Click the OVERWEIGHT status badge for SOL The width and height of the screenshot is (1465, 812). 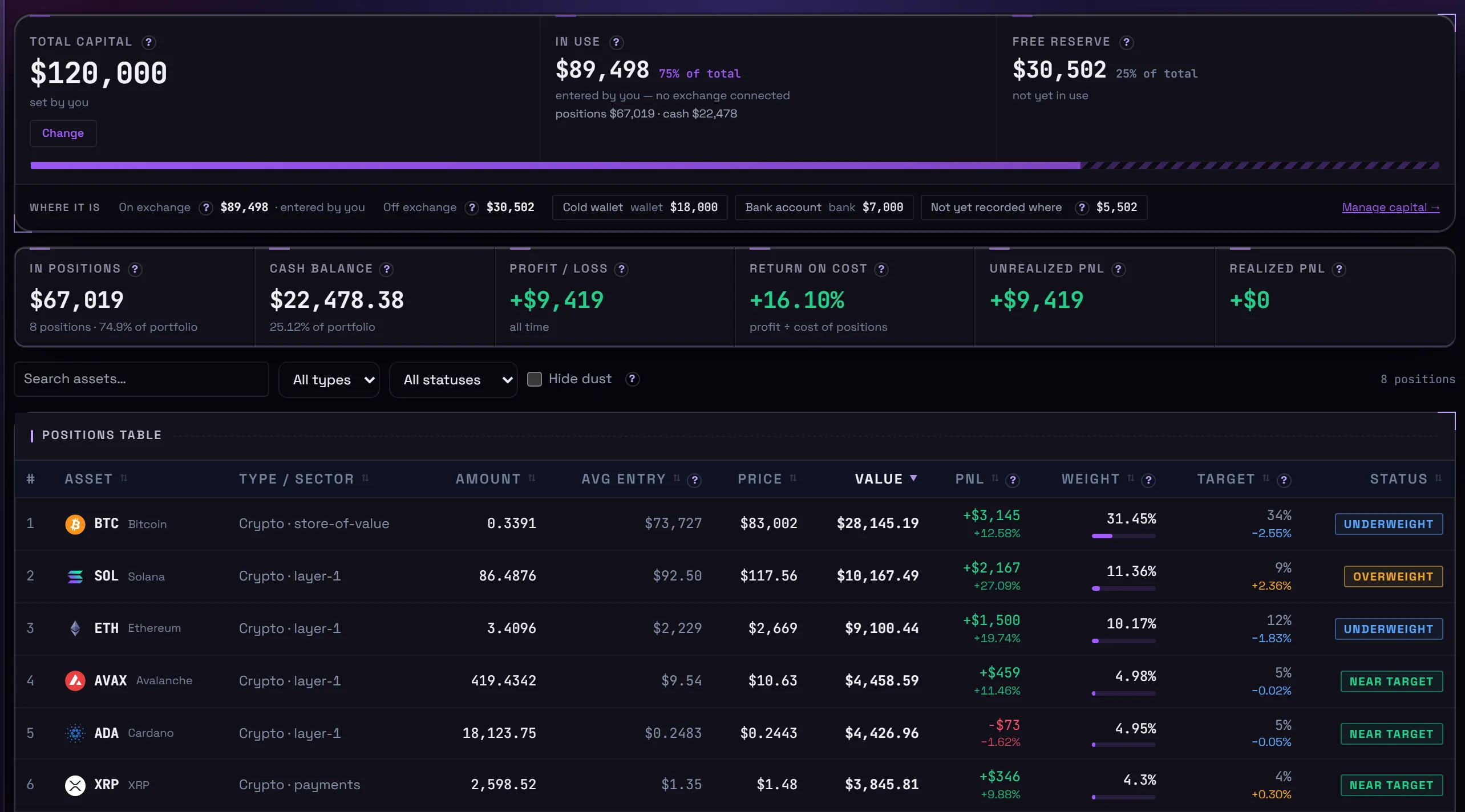pos(1393,576)
